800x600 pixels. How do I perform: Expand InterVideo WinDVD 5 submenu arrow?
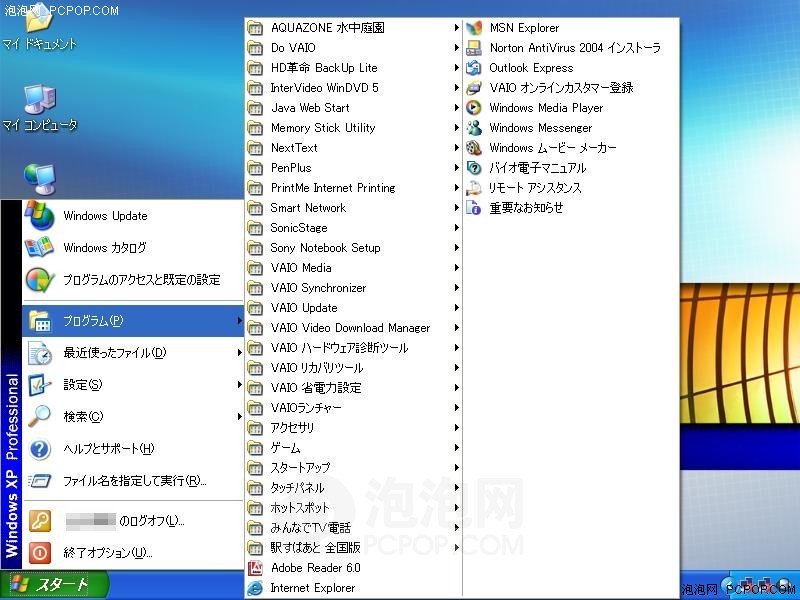(x=457, y=88)
